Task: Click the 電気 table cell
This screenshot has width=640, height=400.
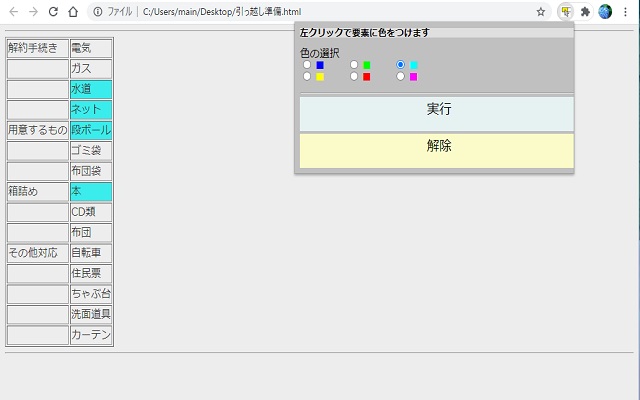Action: pos(91,48)
